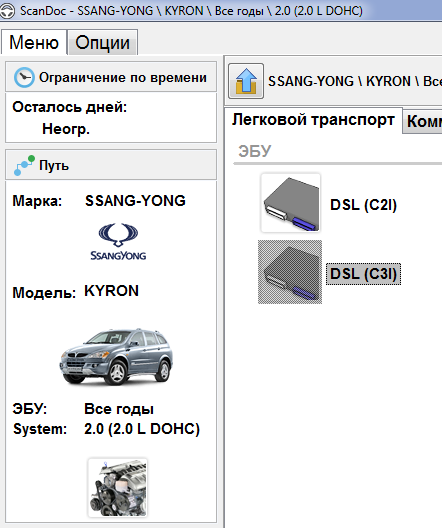Click the Путь panel header
This screenshot has height=528, width=442.
[x=111, y=165]
